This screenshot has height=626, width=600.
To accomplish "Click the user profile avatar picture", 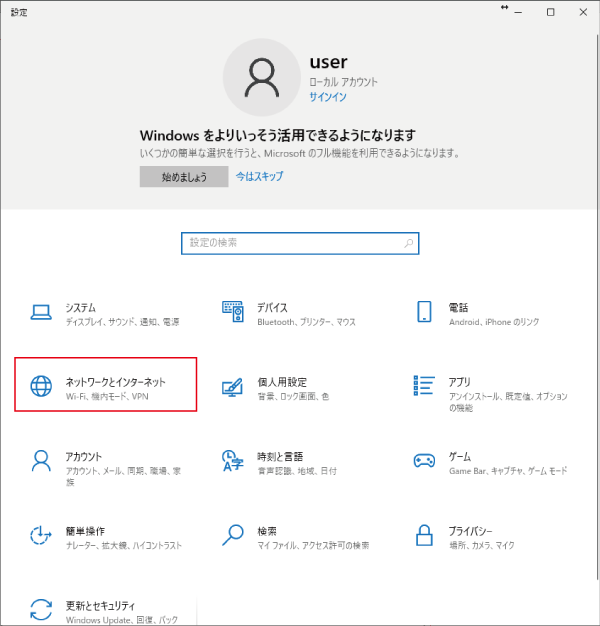I will click(261, 77).
